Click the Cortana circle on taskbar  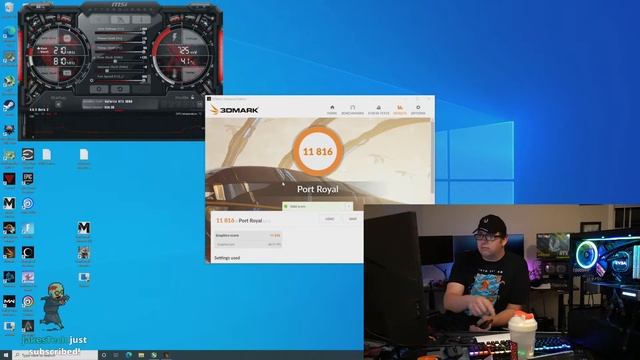(x=104, y=355)
